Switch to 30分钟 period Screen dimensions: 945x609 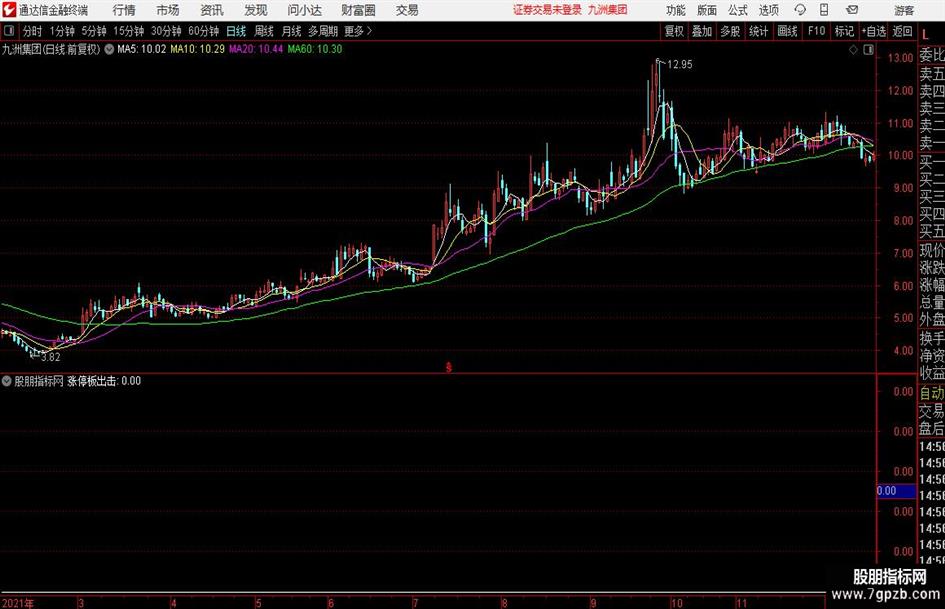tap(166, 31)
